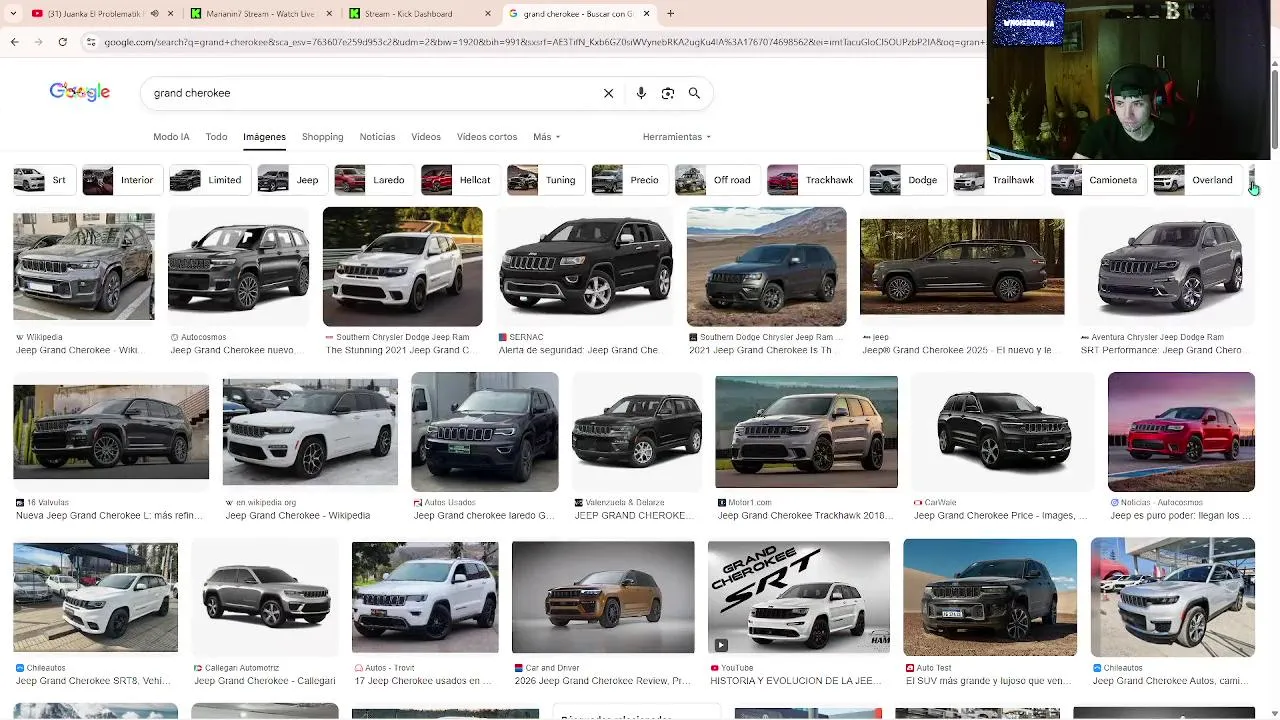Open the Noticias results tab
Viewport: 1280px width, 720px height.
pos(377,137)
